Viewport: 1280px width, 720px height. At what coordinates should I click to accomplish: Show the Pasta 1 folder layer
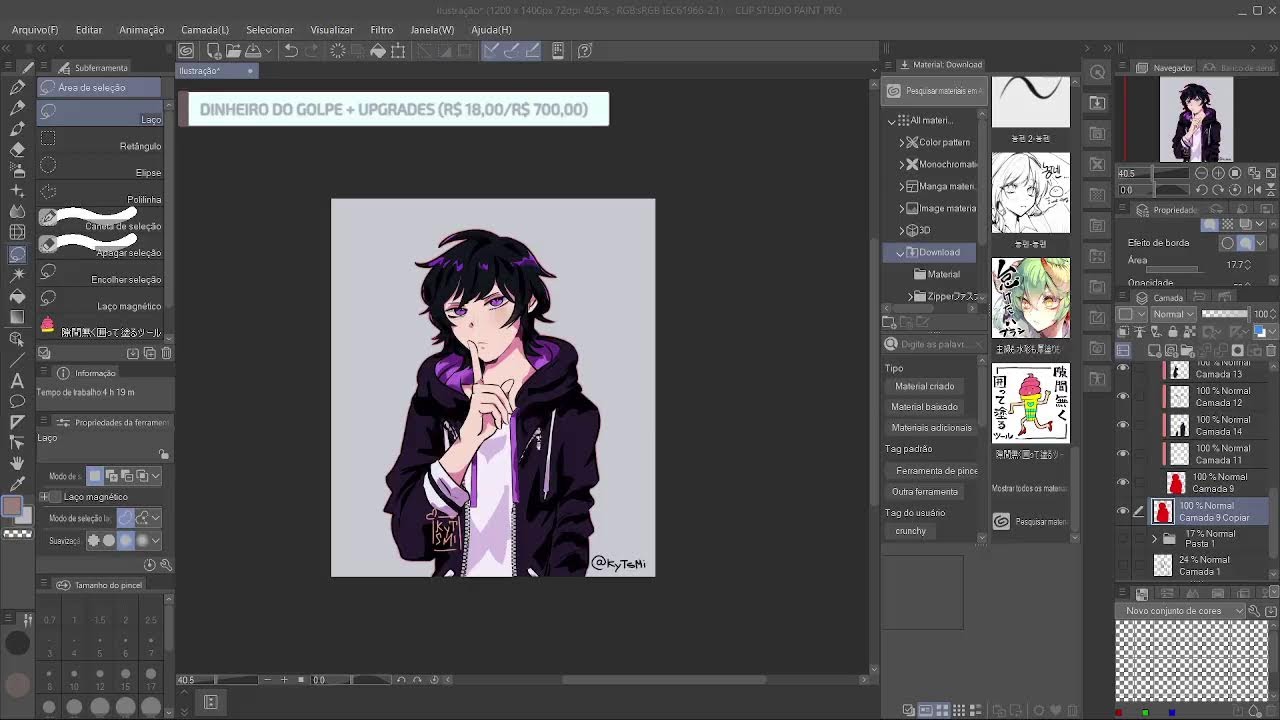point(1123,539)
